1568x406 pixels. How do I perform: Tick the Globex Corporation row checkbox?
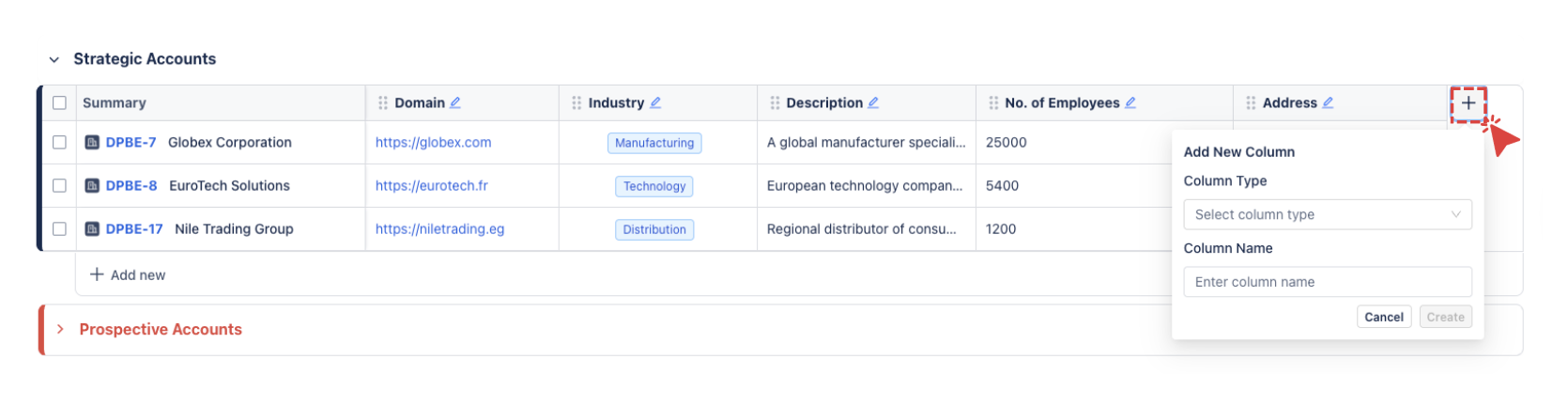click(x=59, y=143)
